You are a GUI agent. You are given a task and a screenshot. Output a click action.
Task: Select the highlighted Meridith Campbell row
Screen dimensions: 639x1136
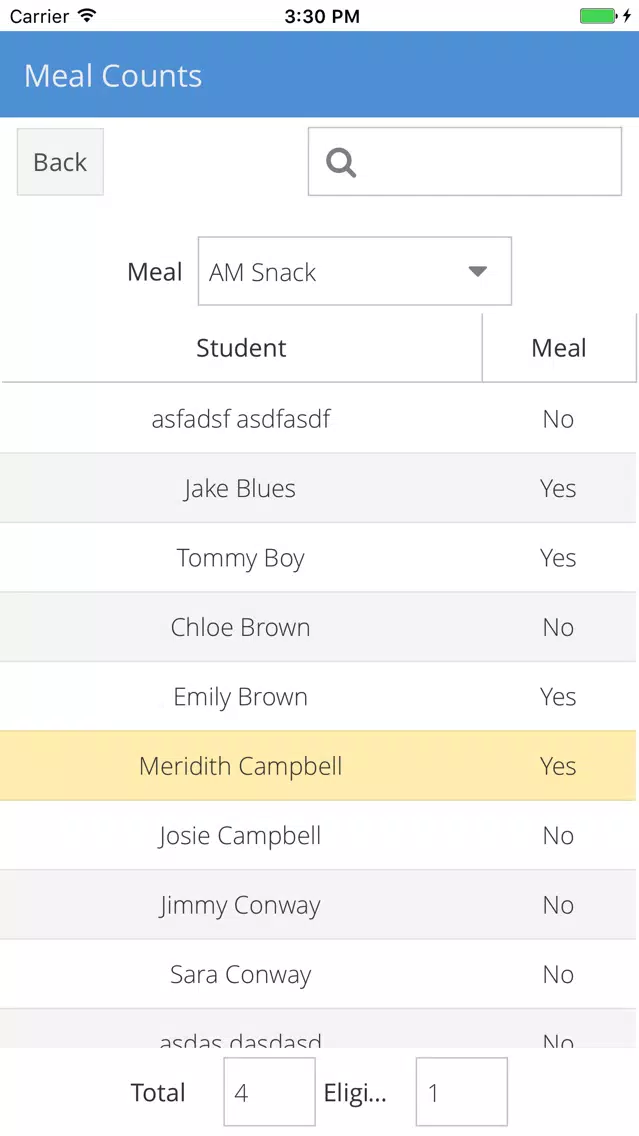[318, 766]
